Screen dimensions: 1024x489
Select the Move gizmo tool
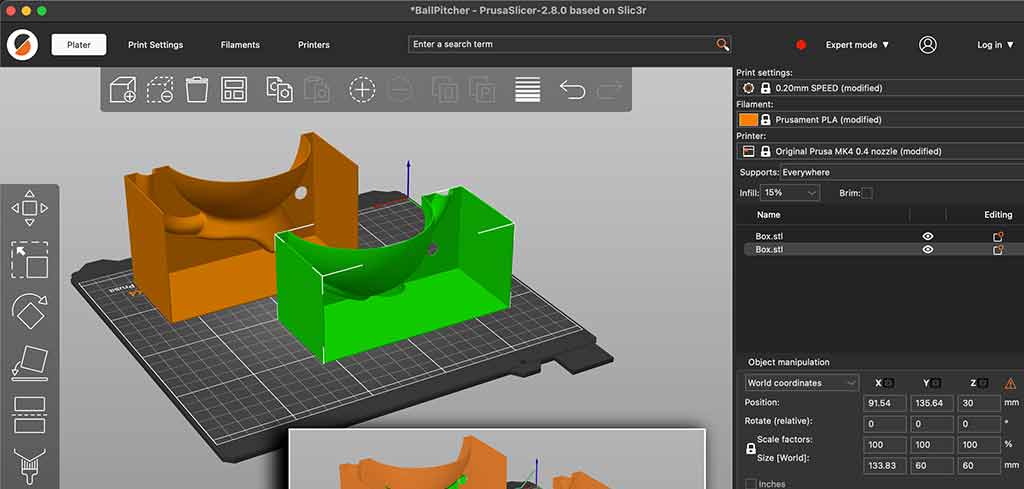[29, 208]
